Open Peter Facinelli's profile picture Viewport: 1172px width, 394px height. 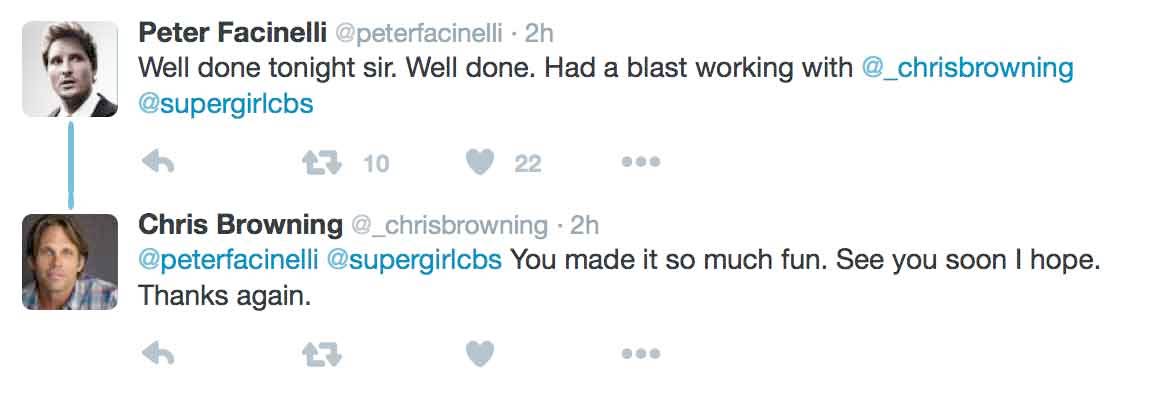click(x=70, y=69)
